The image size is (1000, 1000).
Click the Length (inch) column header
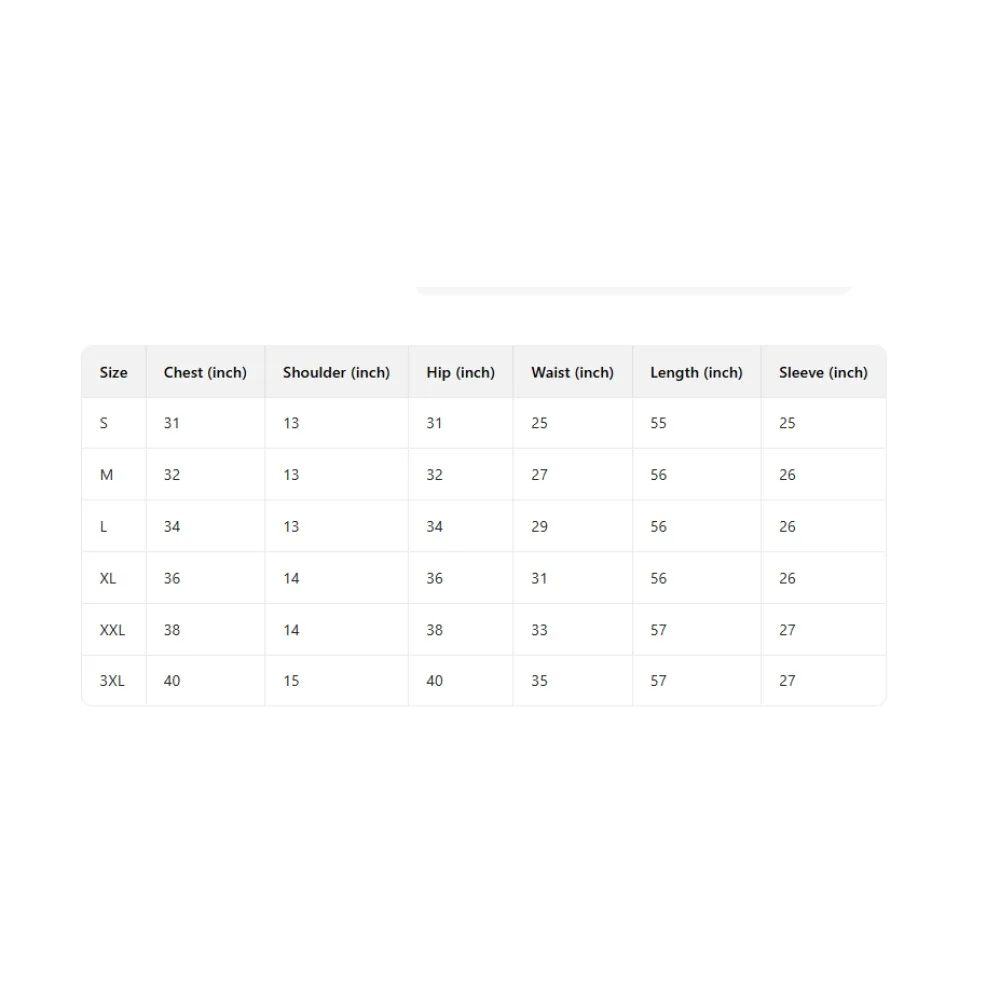[x=696, y=372]
